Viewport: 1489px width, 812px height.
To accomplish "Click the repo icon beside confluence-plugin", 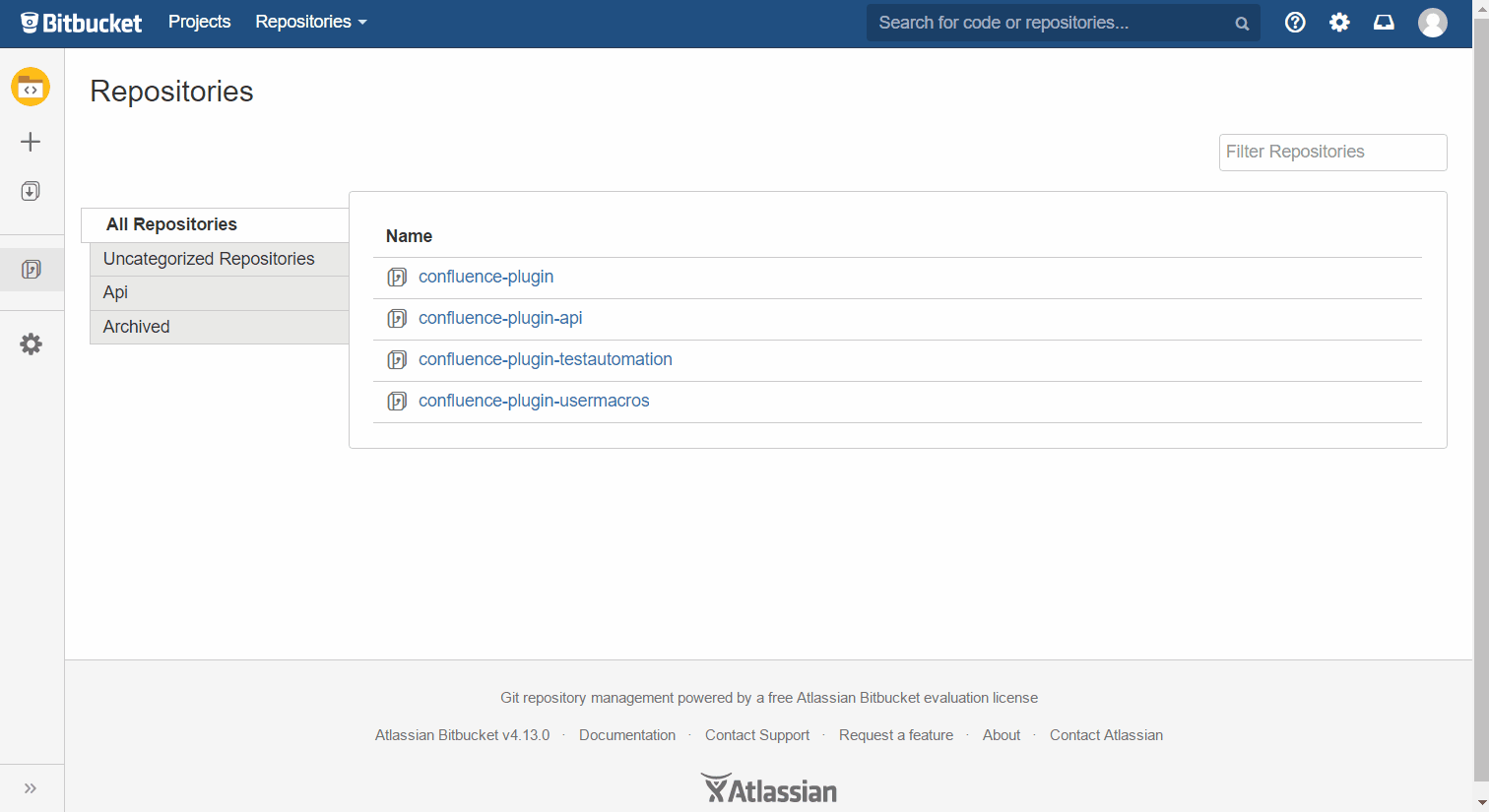I will 396,277.
